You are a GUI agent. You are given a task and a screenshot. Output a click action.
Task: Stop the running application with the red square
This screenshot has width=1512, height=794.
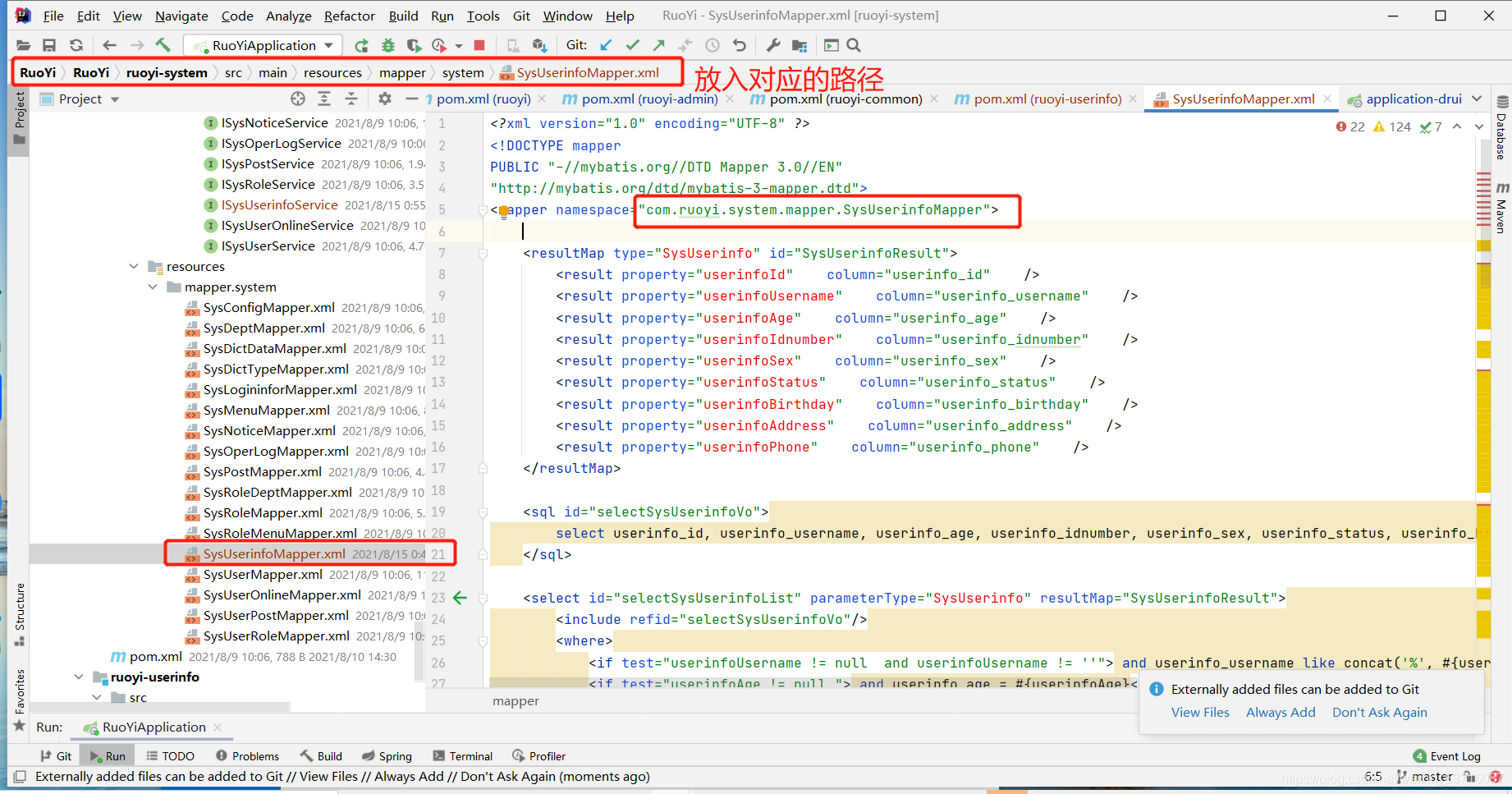pyautogui.click(x=480, y=45)
